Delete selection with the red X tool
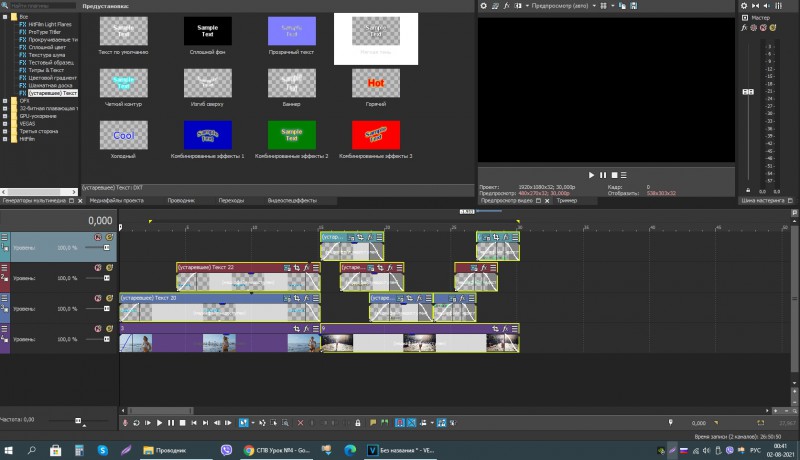Image resolution: width=800 pixels, height=460 pixels. pos(300,423)
